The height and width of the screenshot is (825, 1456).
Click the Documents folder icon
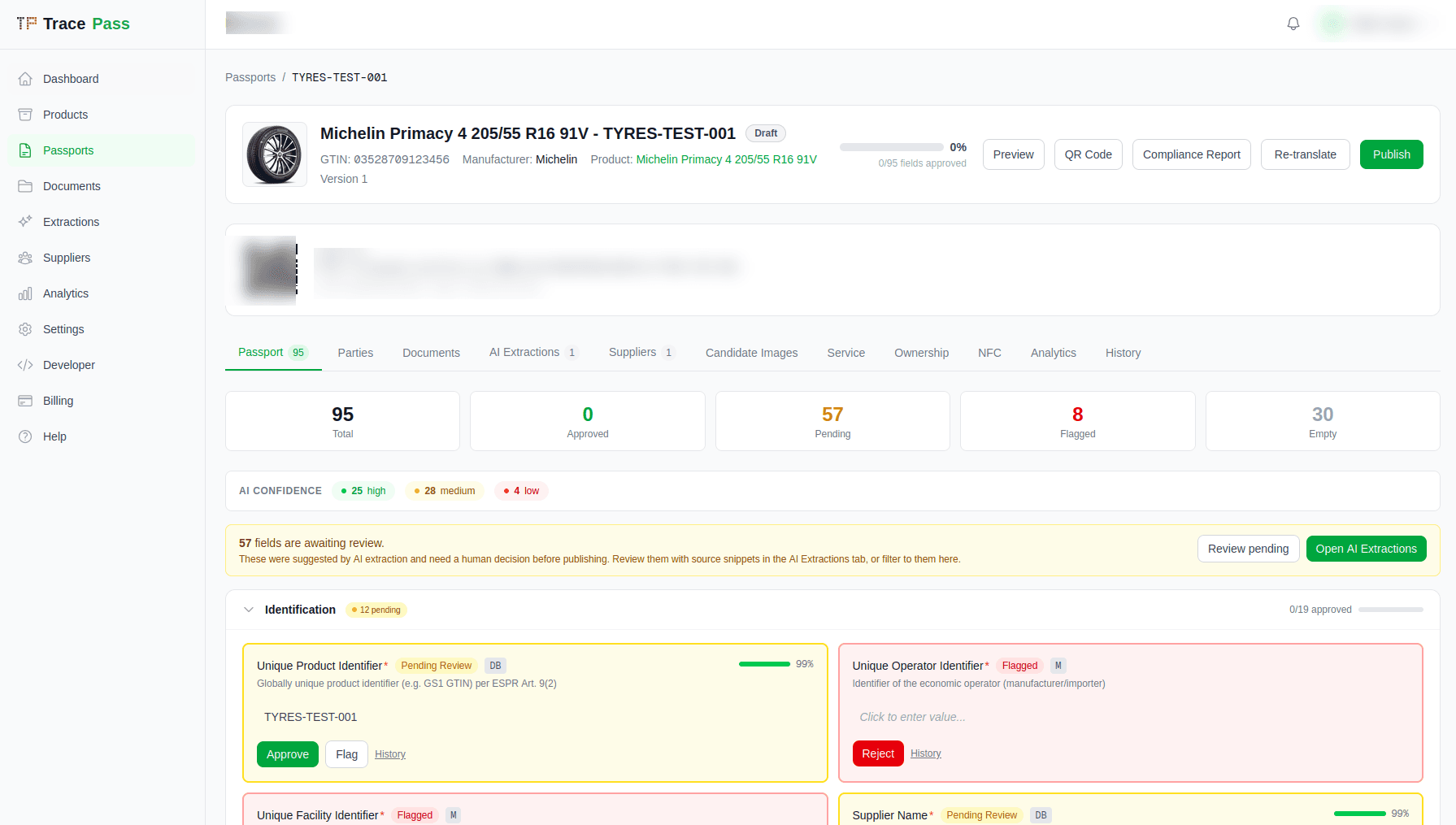pos(25,186)
